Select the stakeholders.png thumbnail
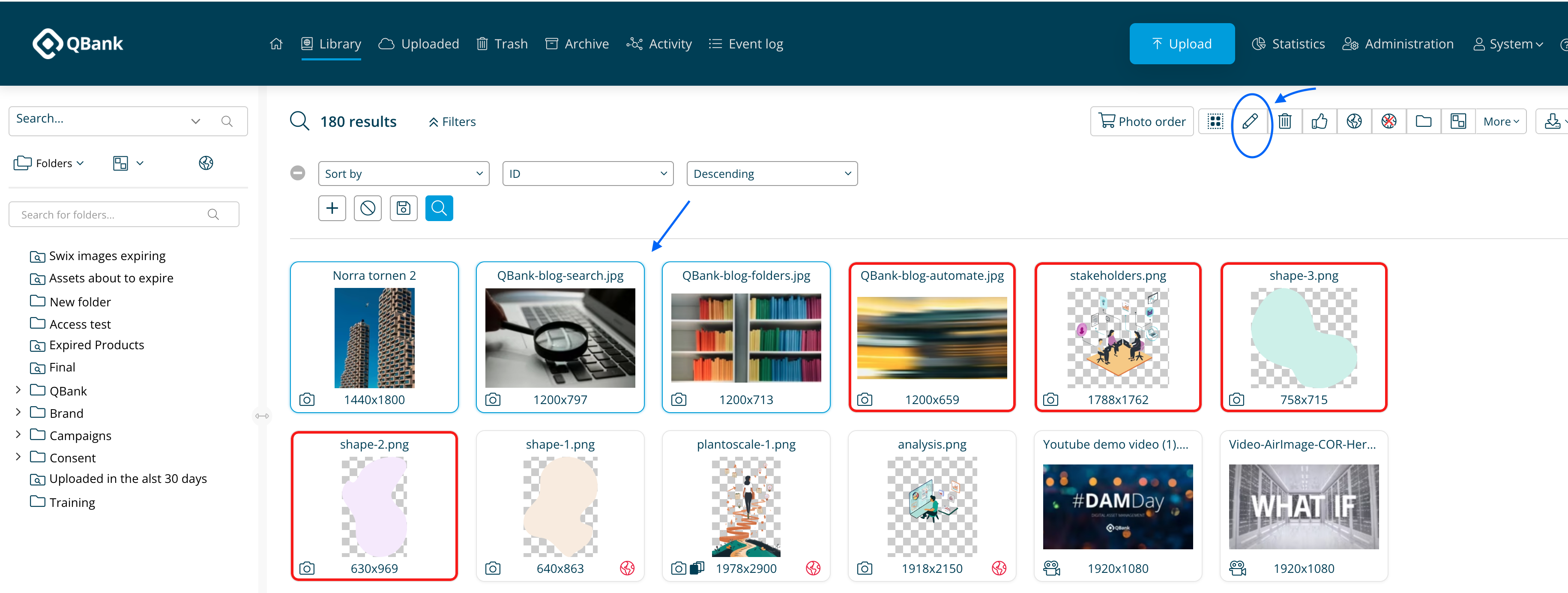The height and width of the screenshot is (593, 1568). coord(1118,338)
